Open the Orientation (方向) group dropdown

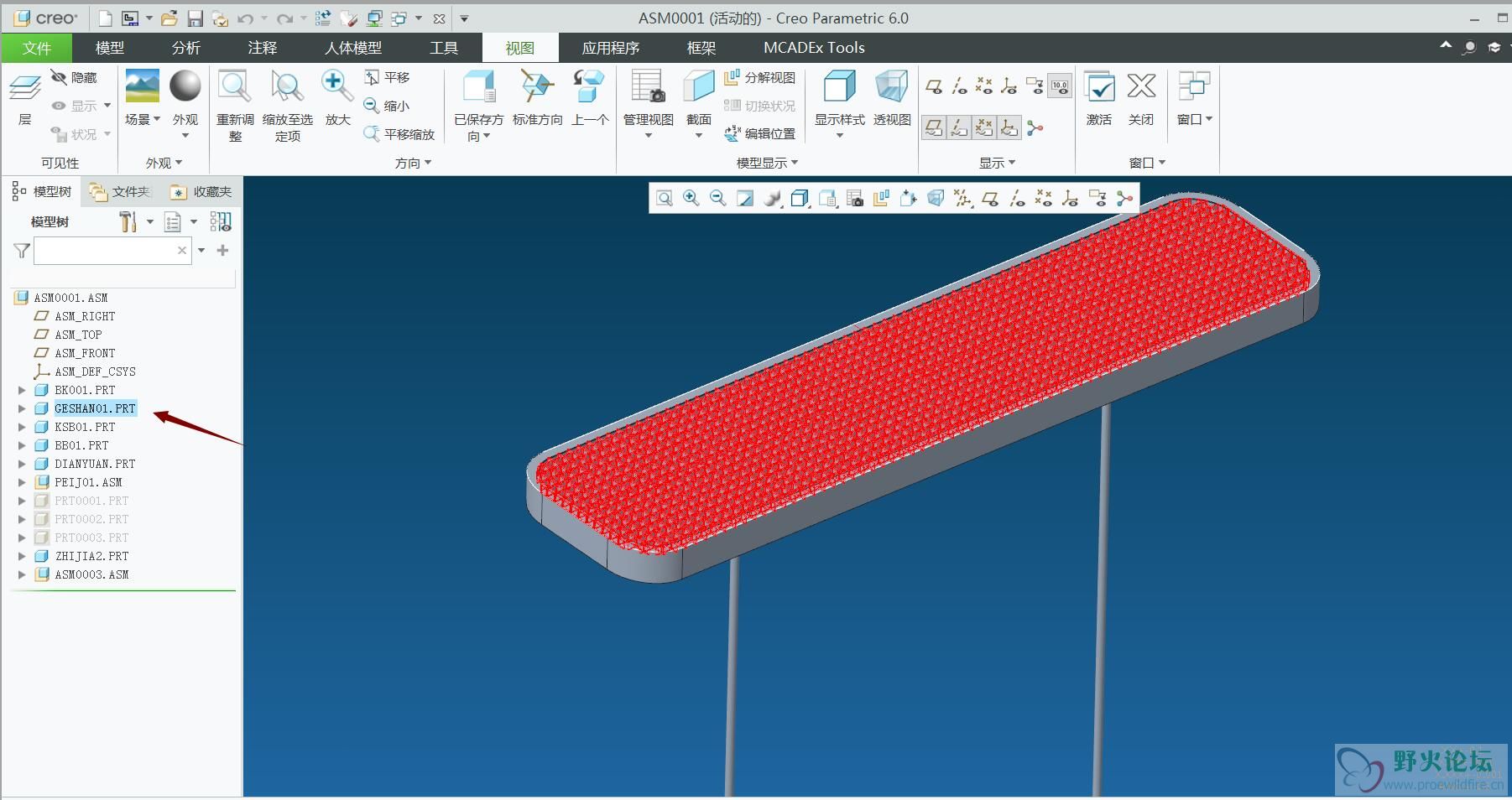(428, 163)
